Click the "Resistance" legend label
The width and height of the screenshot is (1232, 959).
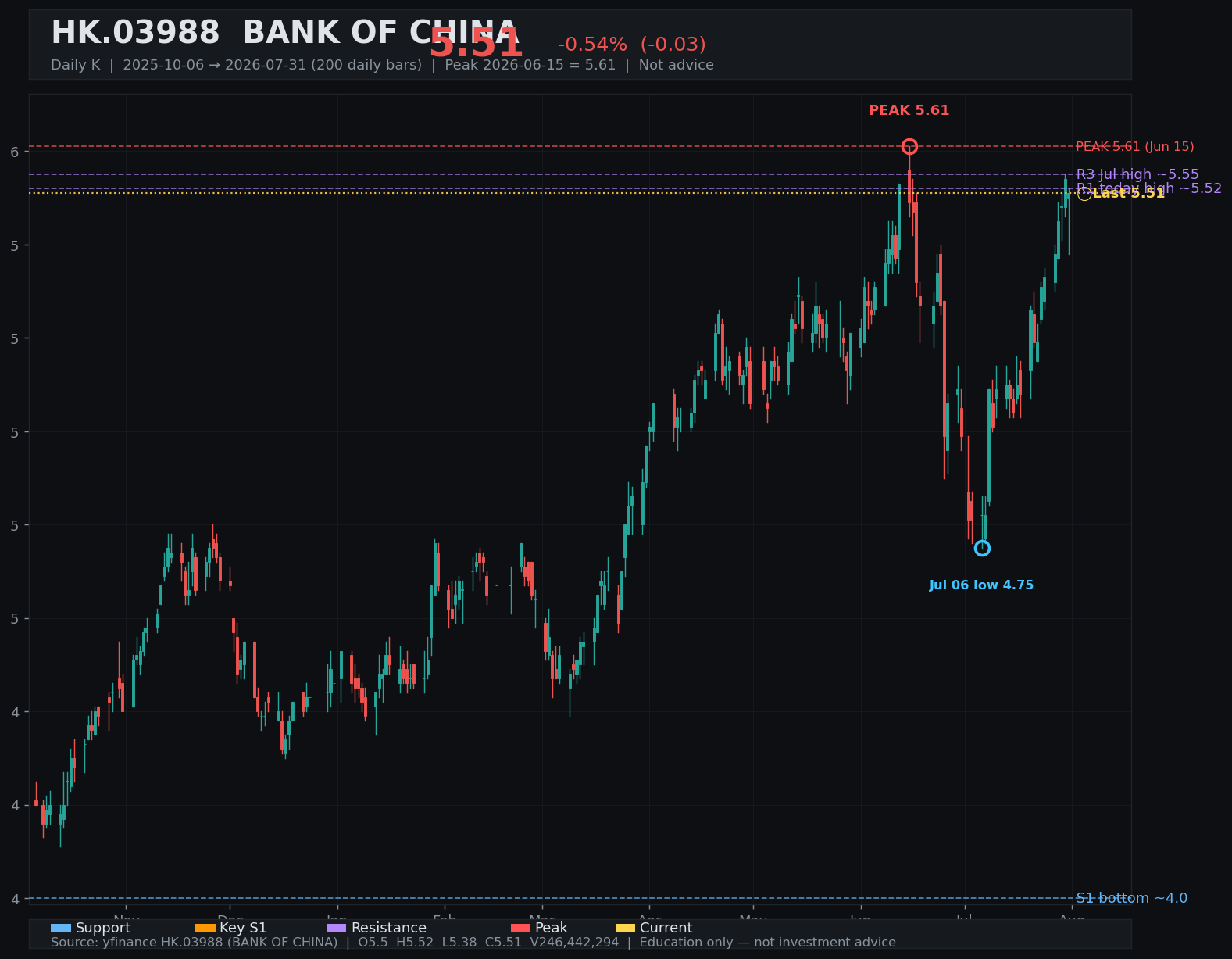(389, 928)
